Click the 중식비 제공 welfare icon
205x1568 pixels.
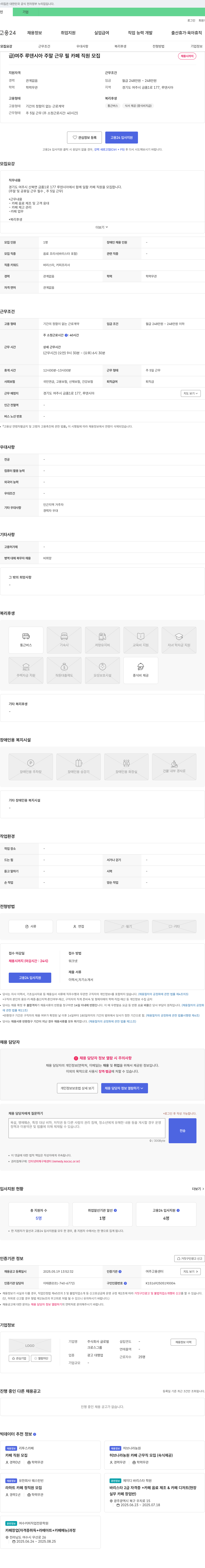[x=141, y=671]
